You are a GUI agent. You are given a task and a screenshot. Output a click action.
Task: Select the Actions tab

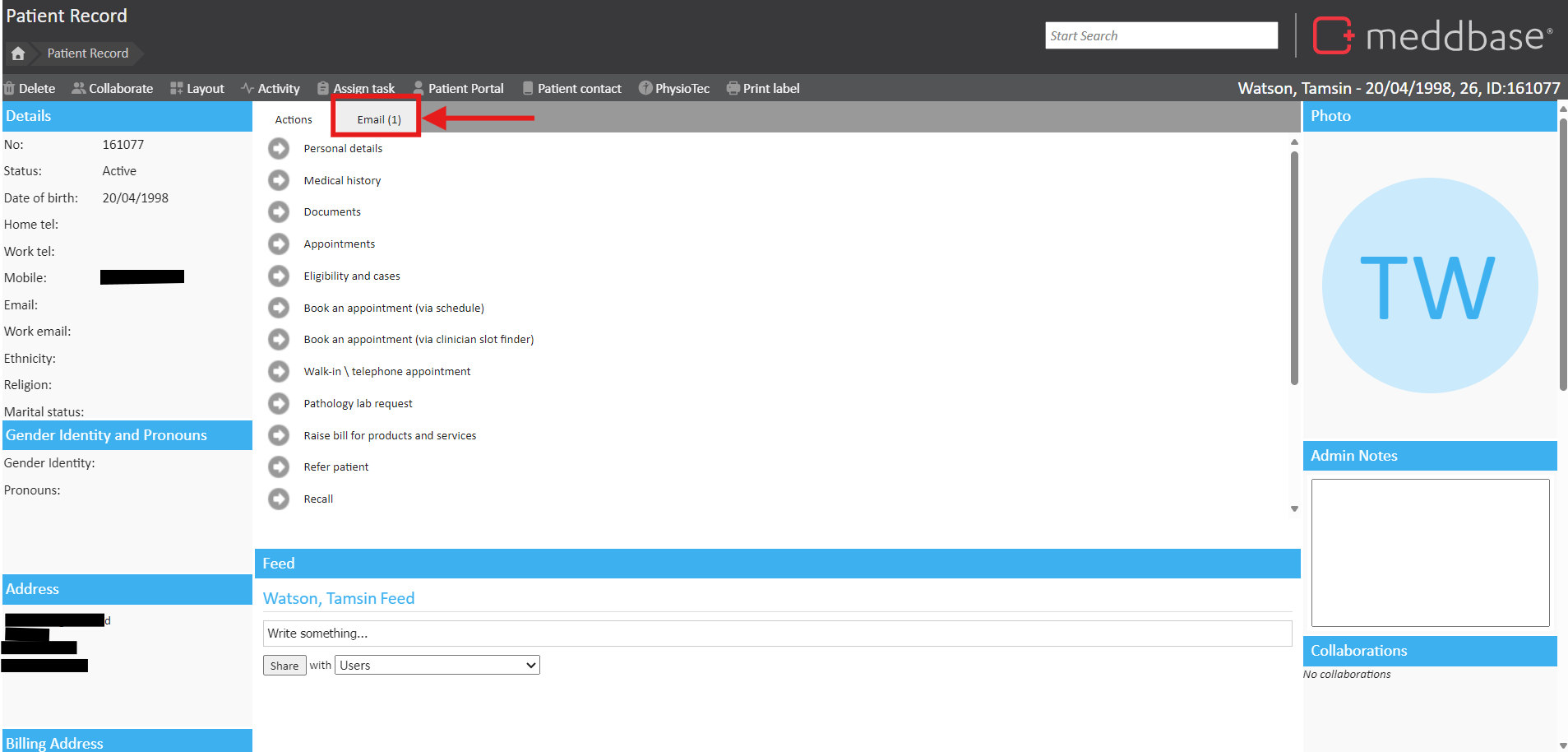[294, 119]
